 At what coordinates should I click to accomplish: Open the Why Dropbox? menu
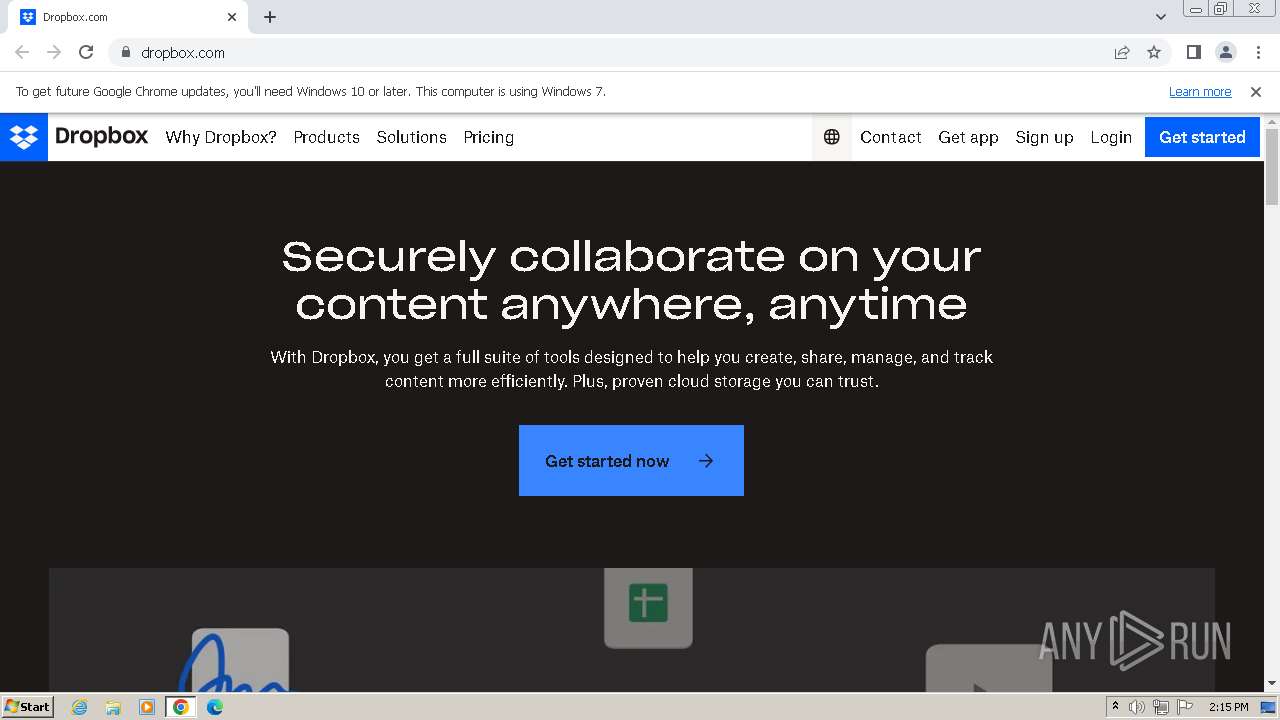[x=221, y=137]
